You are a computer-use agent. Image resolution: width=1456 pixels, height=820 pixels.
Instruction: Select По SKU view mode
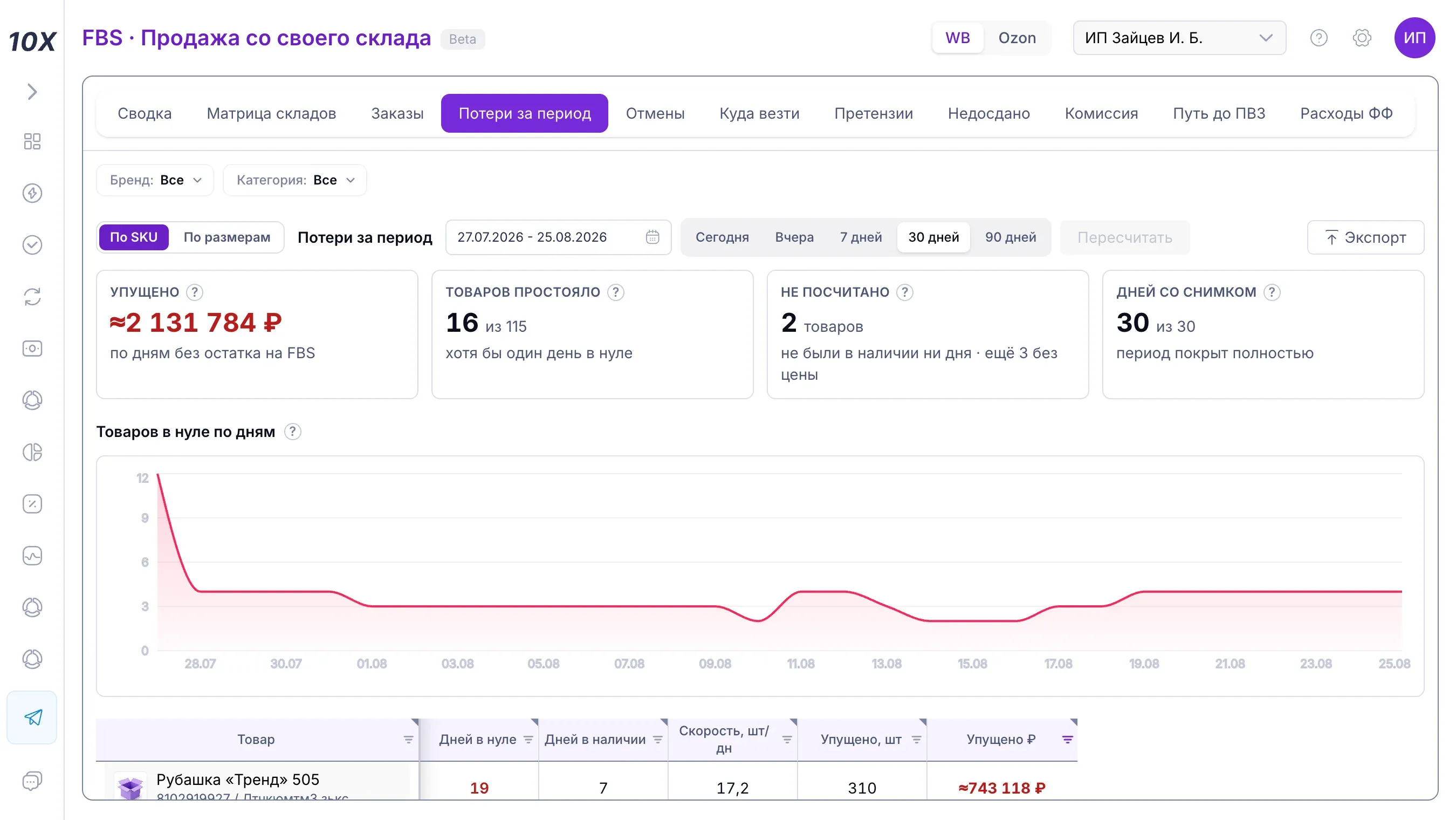(133, 237)
